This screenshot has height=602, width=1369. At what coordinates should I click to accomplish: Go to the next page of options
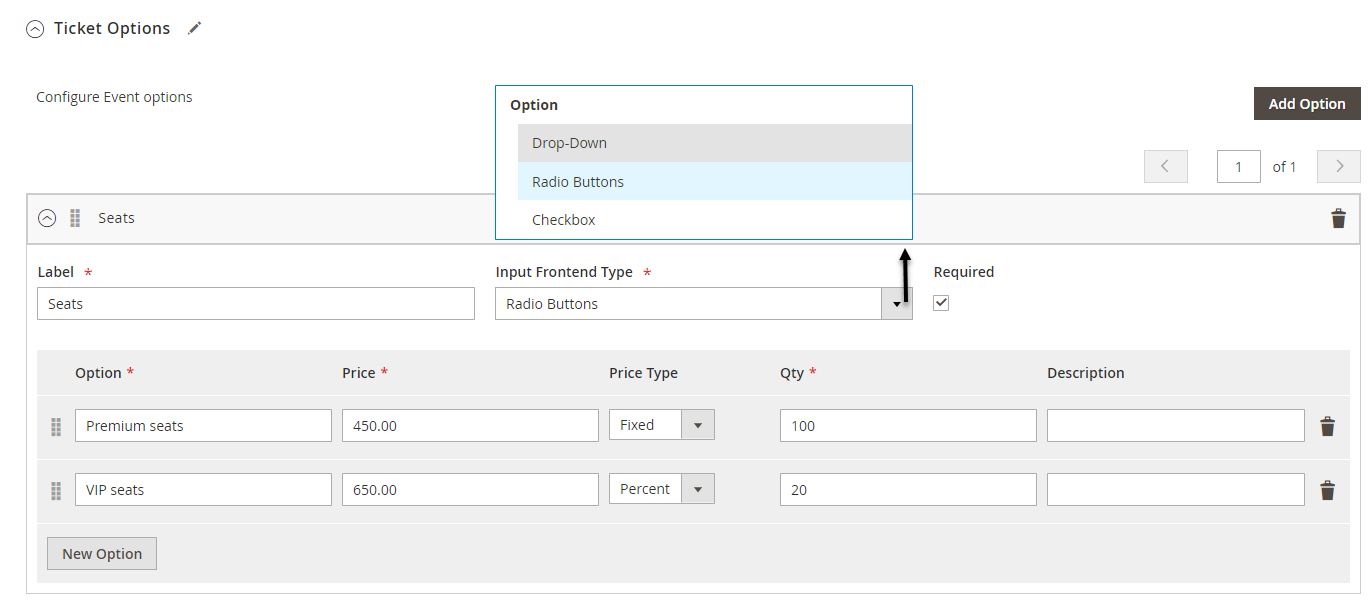click(x=1338, y=167)
